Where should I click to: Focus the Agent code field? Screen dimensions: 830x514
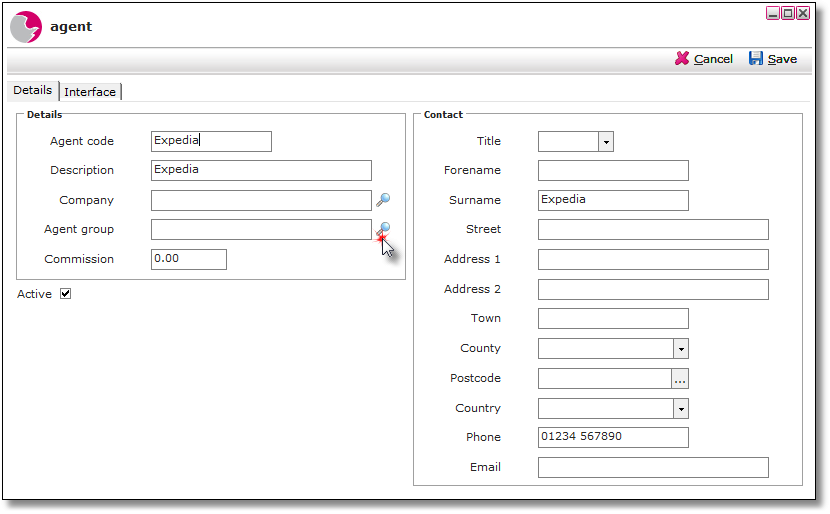(211, 141)
